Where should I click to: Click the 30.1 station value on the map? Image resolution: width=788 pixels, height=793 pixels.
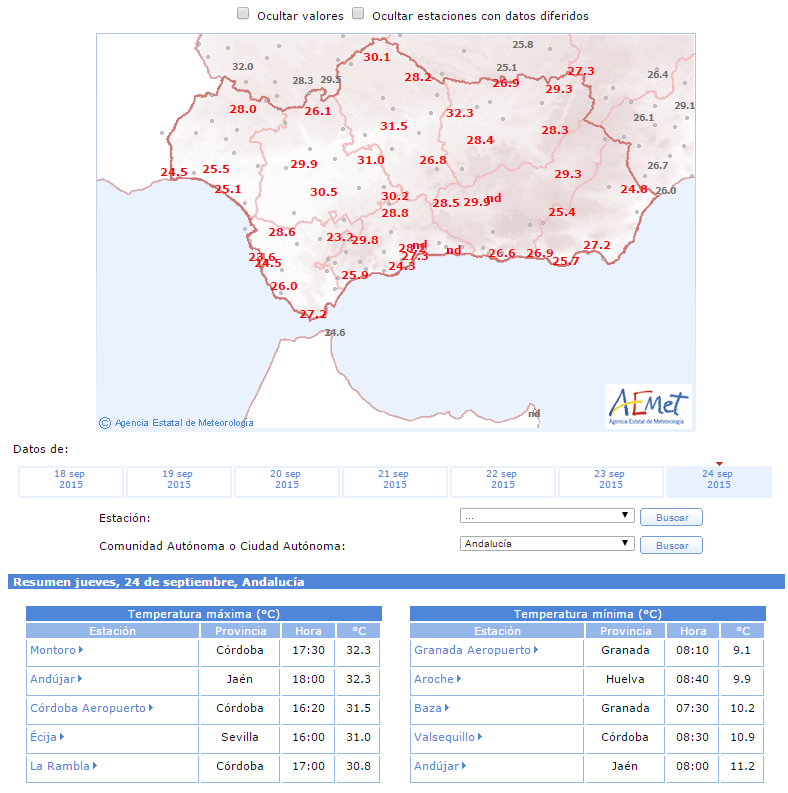pyautogui.click(x=377, y=57)
